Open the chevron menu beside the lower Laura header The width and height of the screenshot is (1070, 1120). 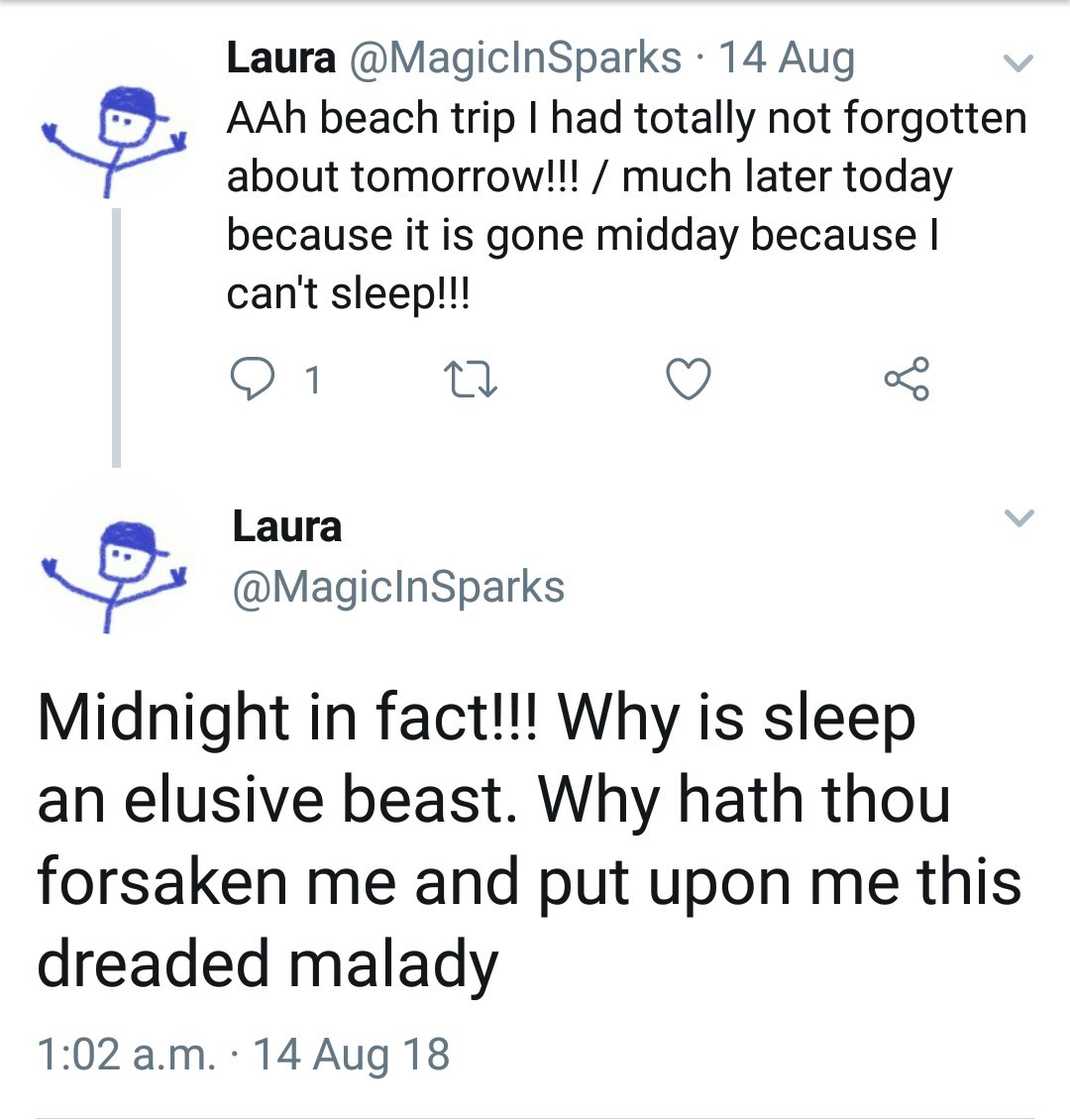pyautogui.click(x=1018, y=517)
